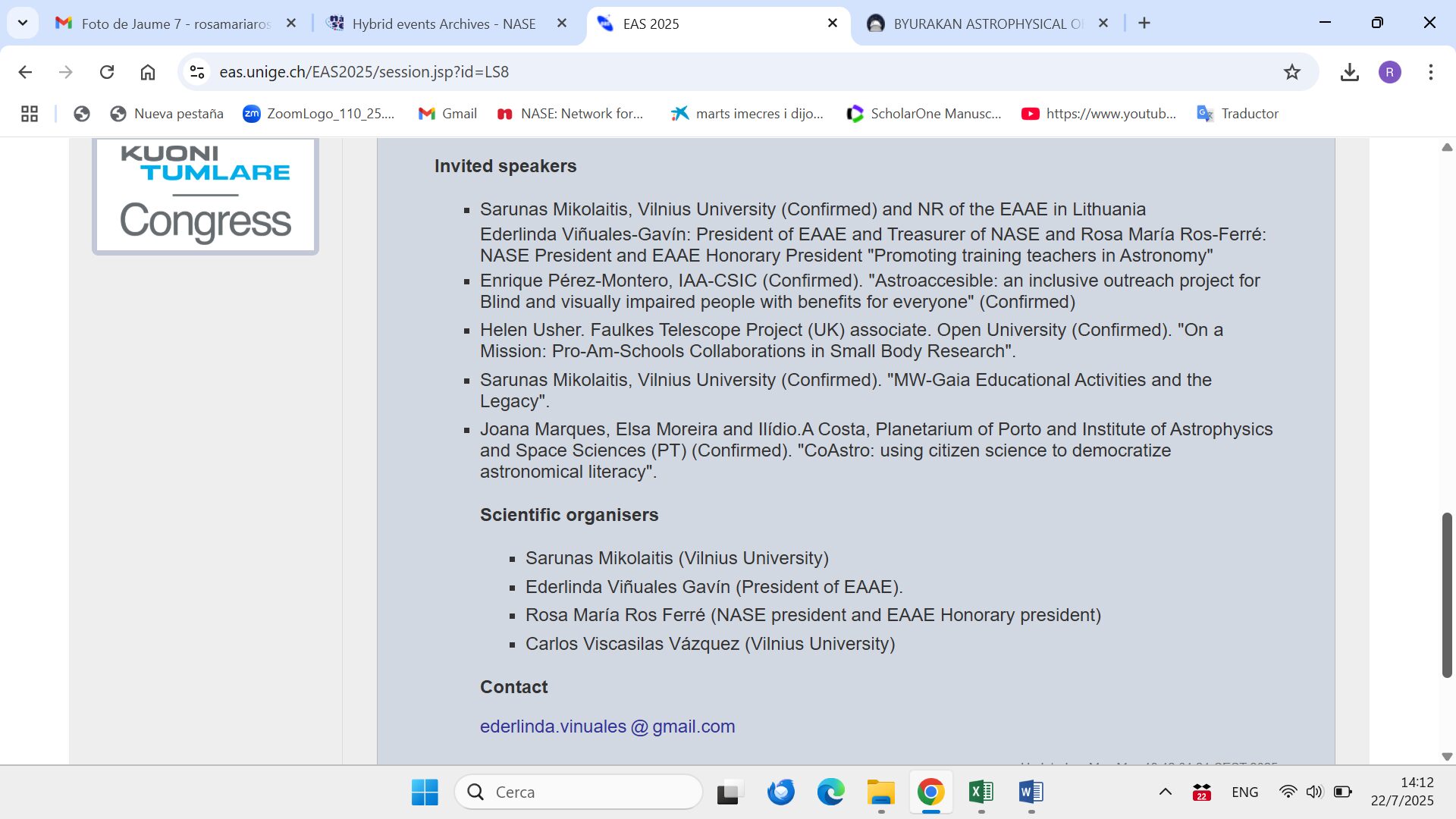The width and height of the screenshot is (1456, 819).
Task: Click the battery status icon
Action: tap(1343, 792)
